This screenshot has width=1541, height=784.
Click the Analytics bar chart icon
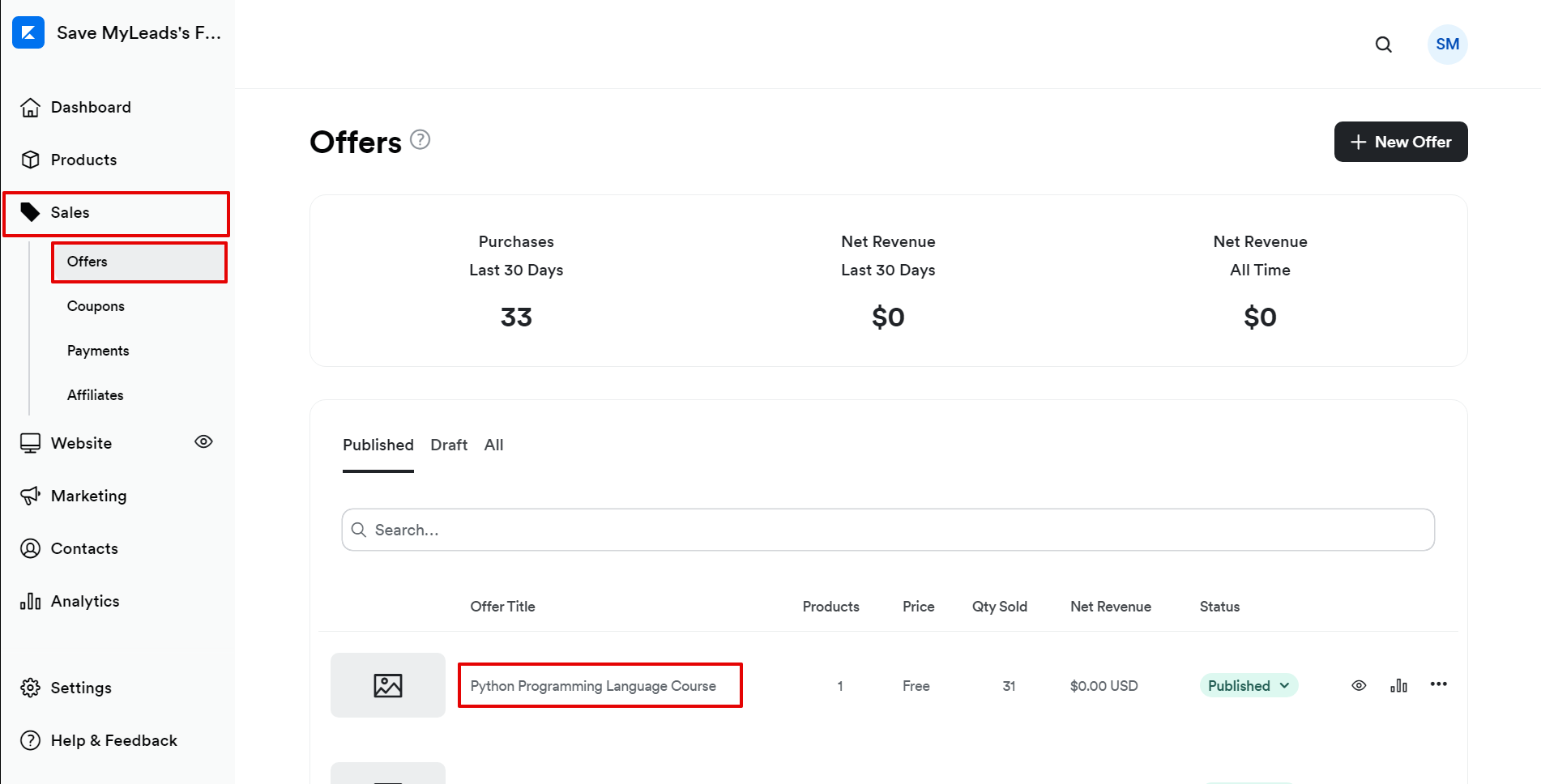tap(30, 601)
